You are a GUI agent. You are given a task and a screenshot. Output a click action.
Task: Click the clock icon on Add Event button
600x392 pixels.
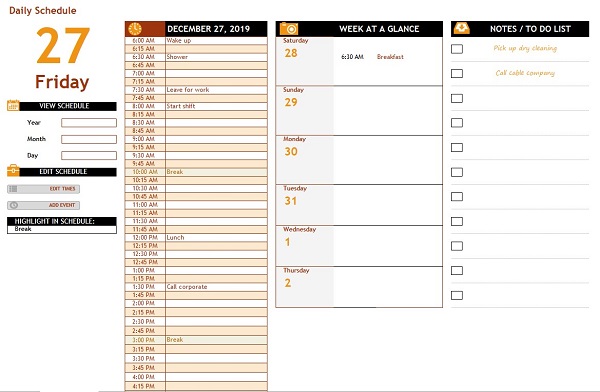(14, 205)
